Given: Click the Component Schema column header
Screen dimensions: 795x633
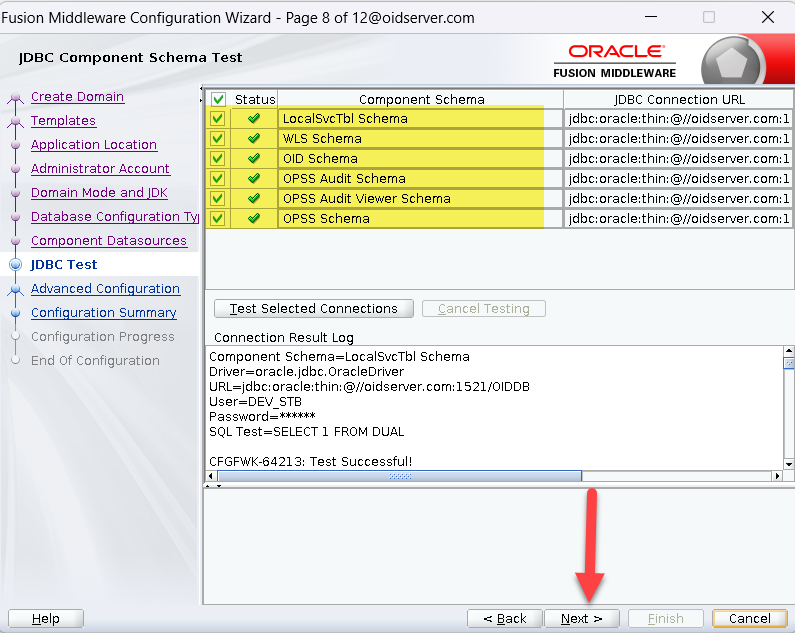Looking at the screenshot, I should (x=421, y=99).
